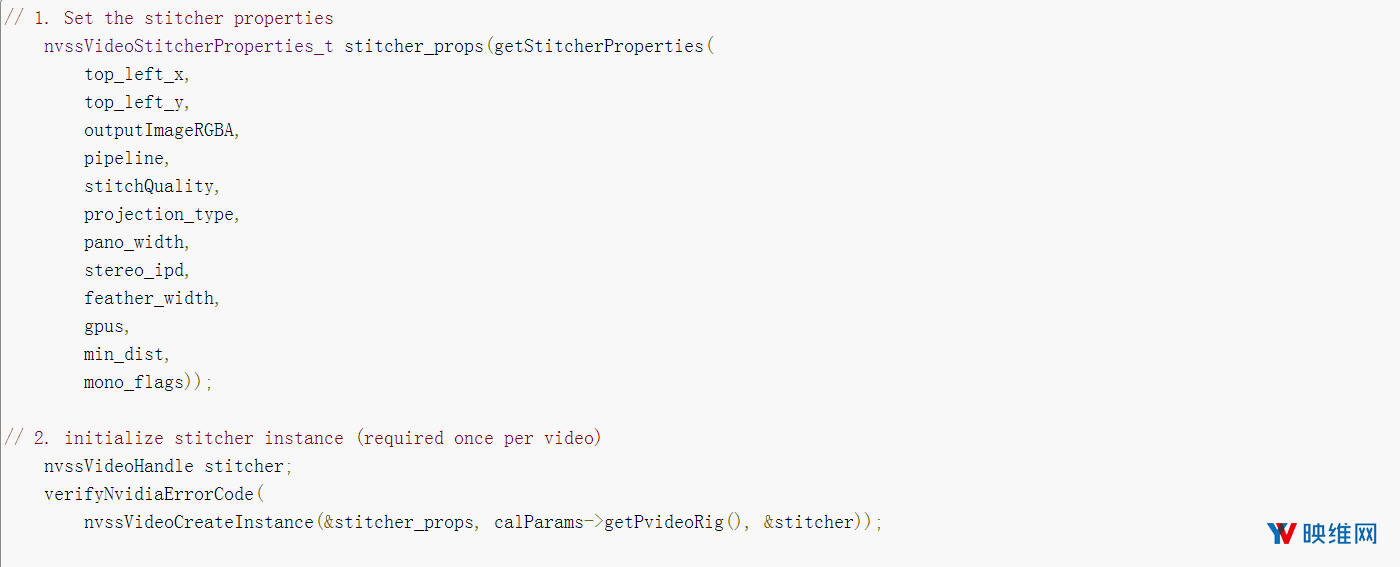Click the nvssVideoStitcherProperties_t type name
The image size is (1400, 567).
pyautogui.click(x=189, y=46)
